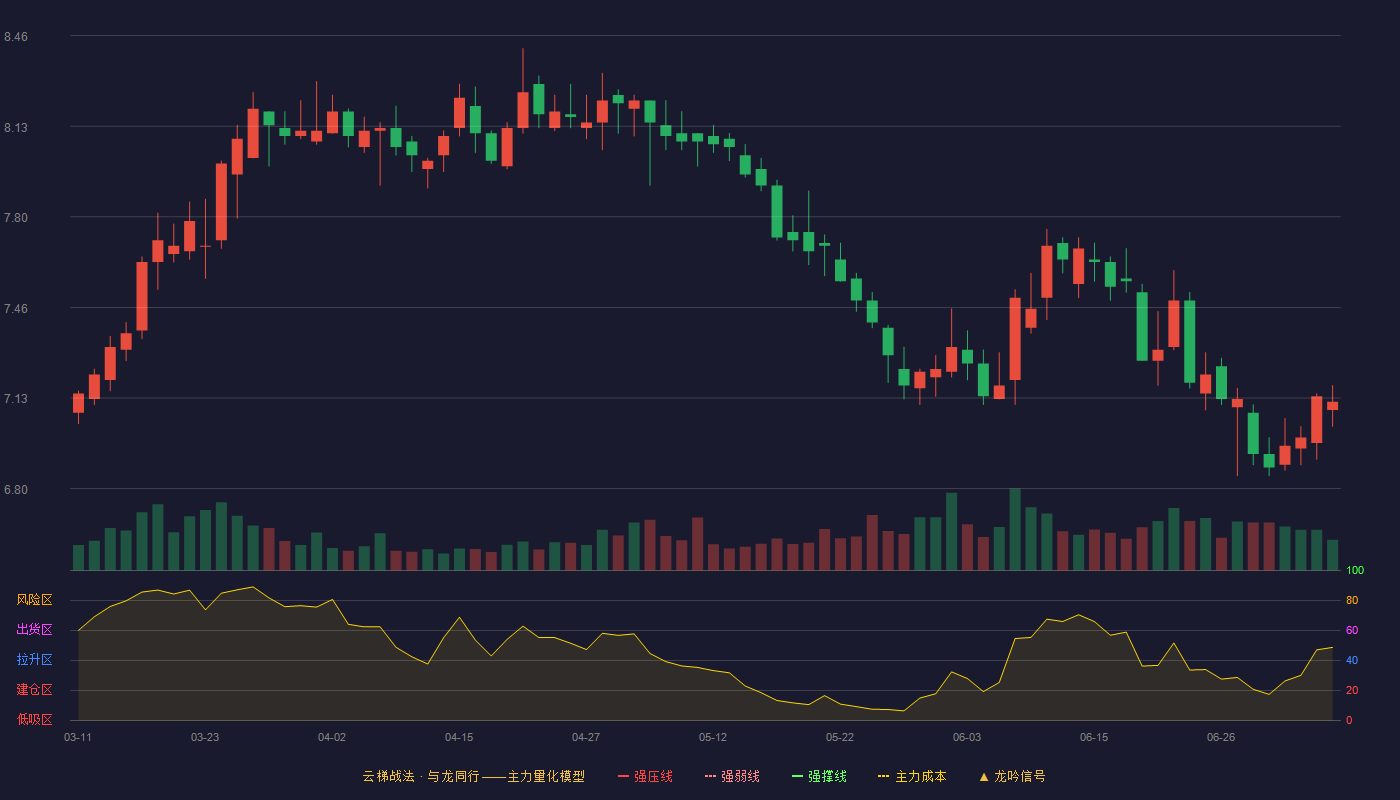Click the 05-22 date label
Screen dimensions: 1400x800
[840, 737]
